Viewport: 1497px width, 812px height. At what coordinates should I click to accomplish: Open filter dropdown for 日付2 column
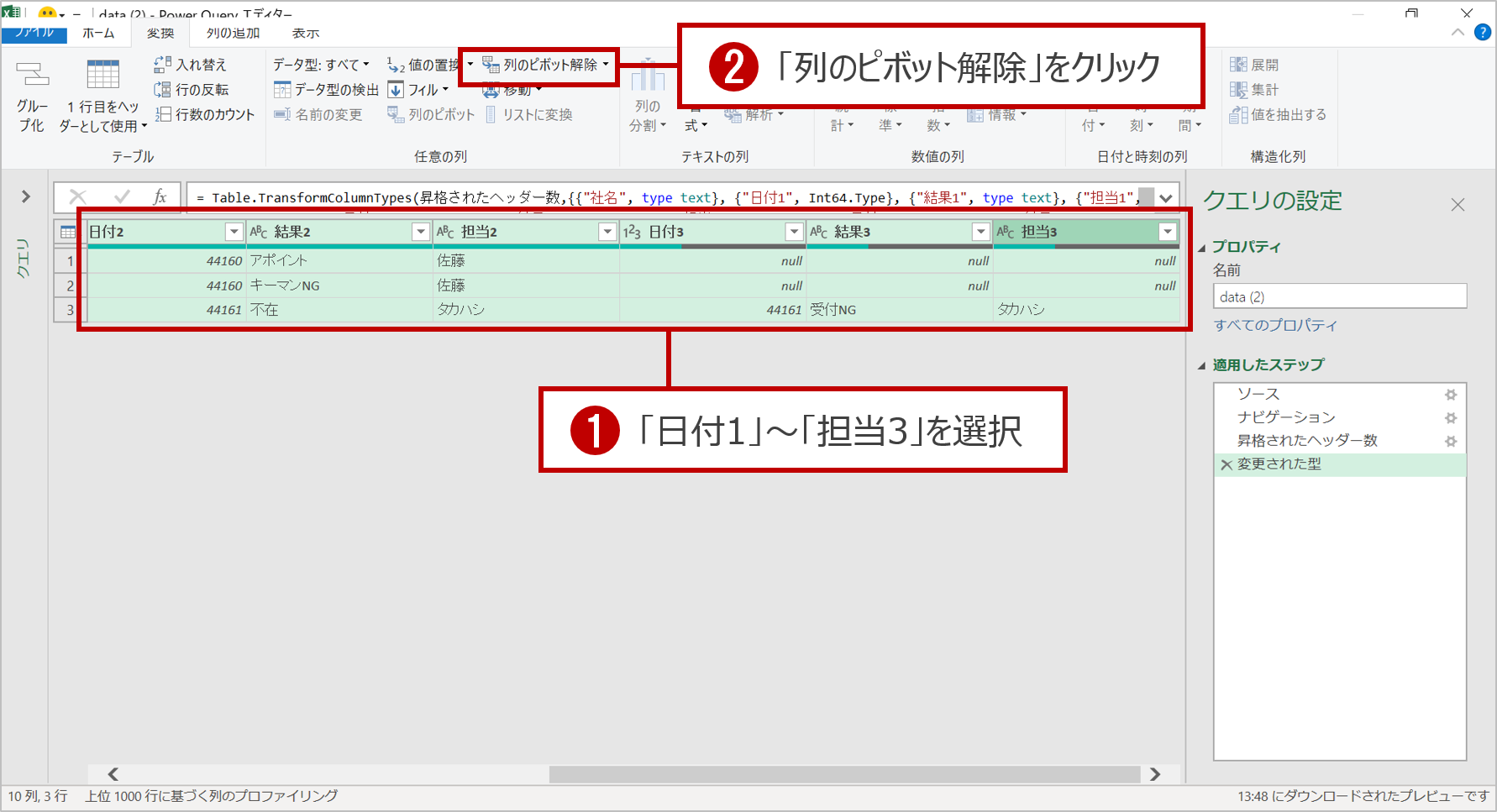234,232
